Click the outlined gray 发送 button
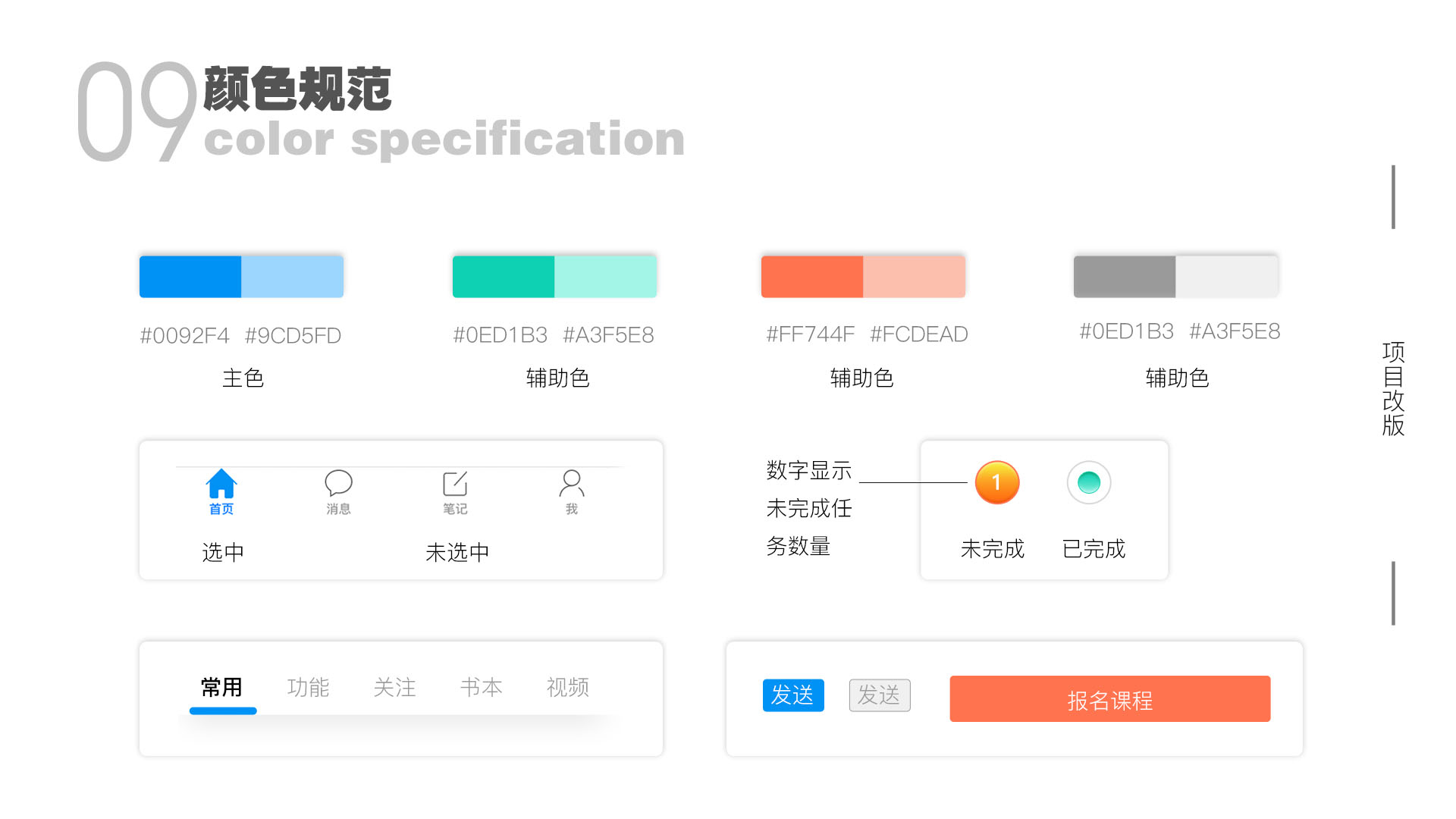Screen dimensions: 1456x819 coord(880,695)
